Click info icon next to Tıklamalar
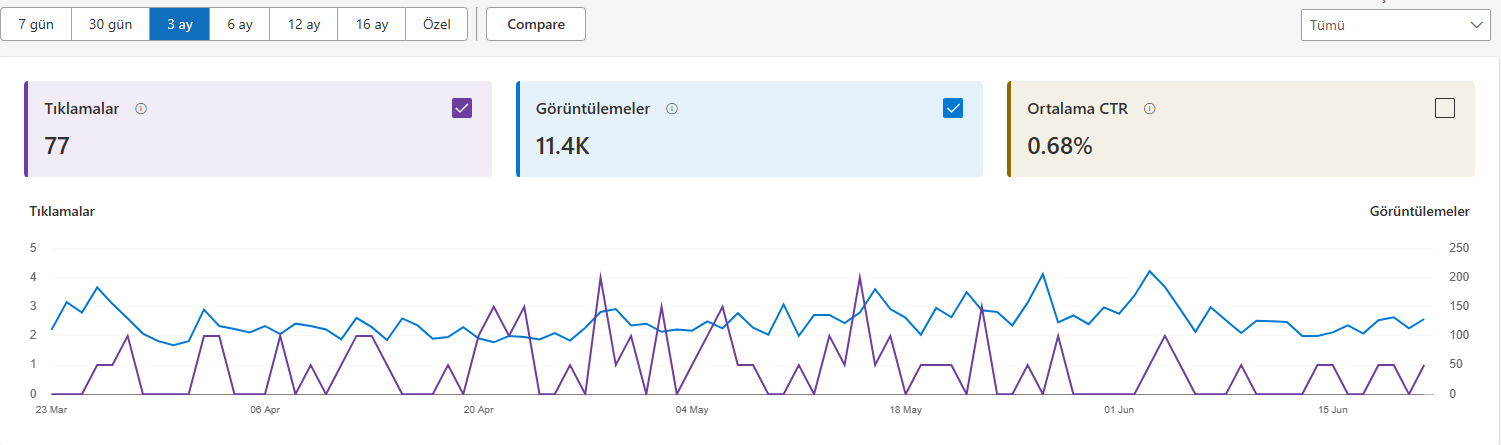The height and width of the screenshot is (445, 1501). point(141,109)
